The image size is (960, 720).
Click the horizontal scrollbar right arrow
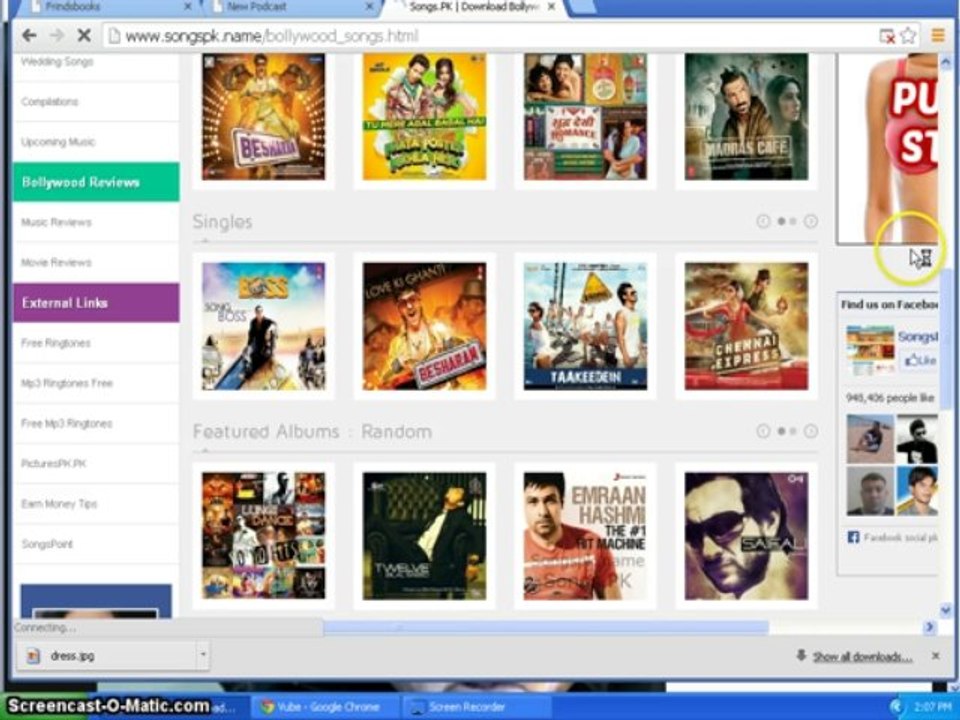[x=929, y=627]
